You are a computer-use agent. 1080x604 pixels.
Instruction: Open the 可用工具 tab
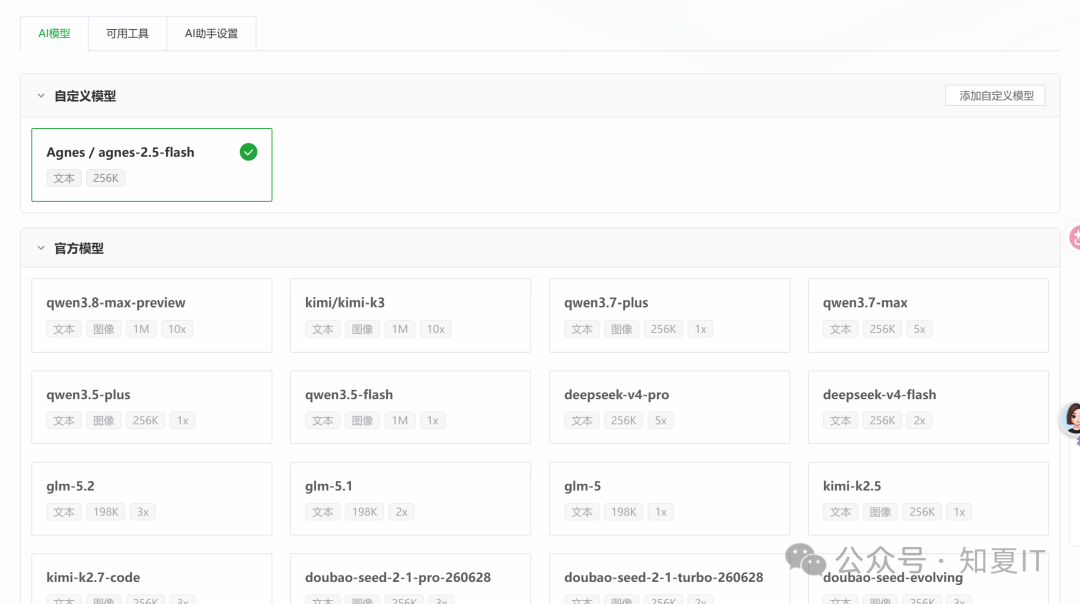click(127, 34)
